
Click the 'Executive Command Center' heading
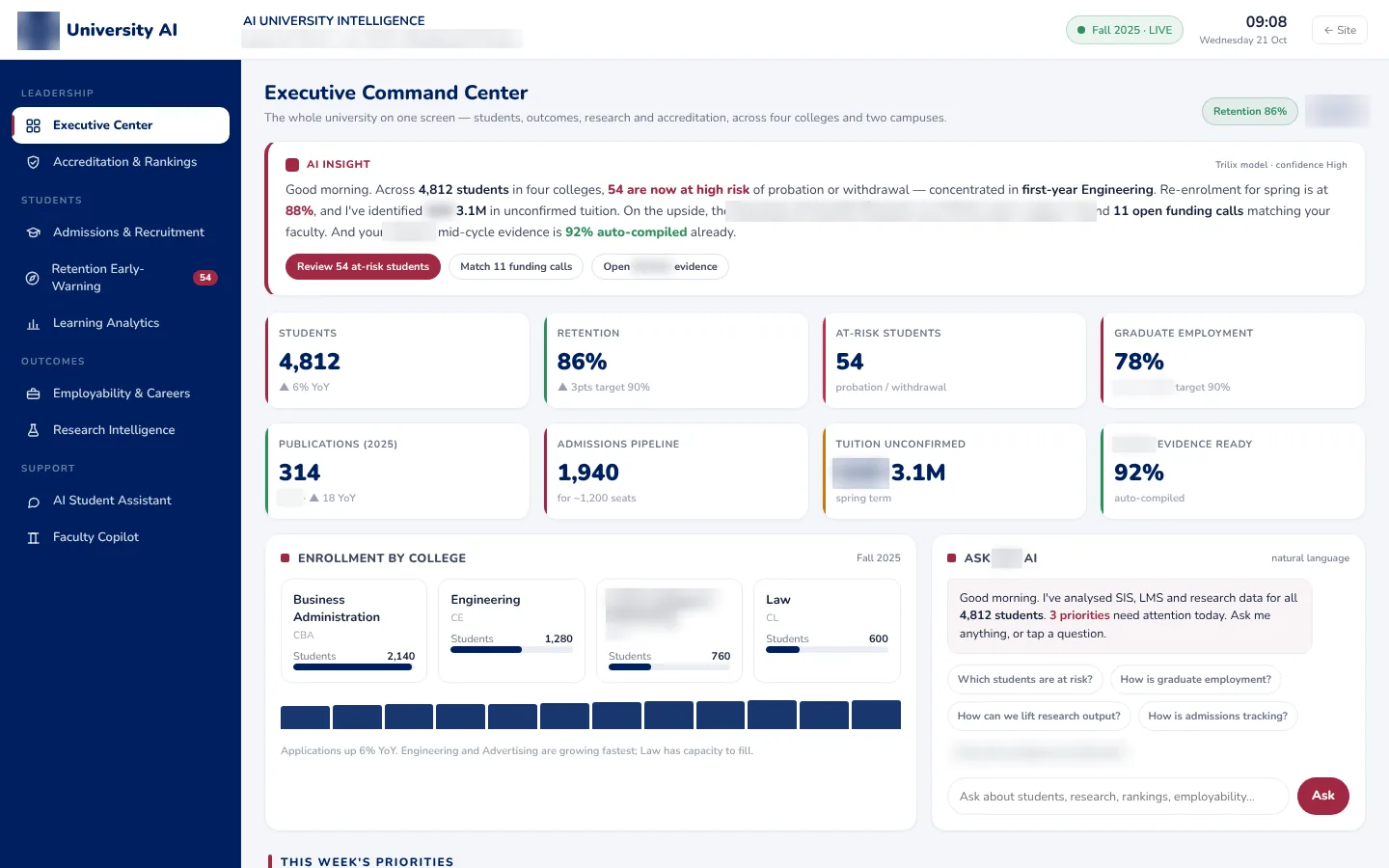pos(396,93)
